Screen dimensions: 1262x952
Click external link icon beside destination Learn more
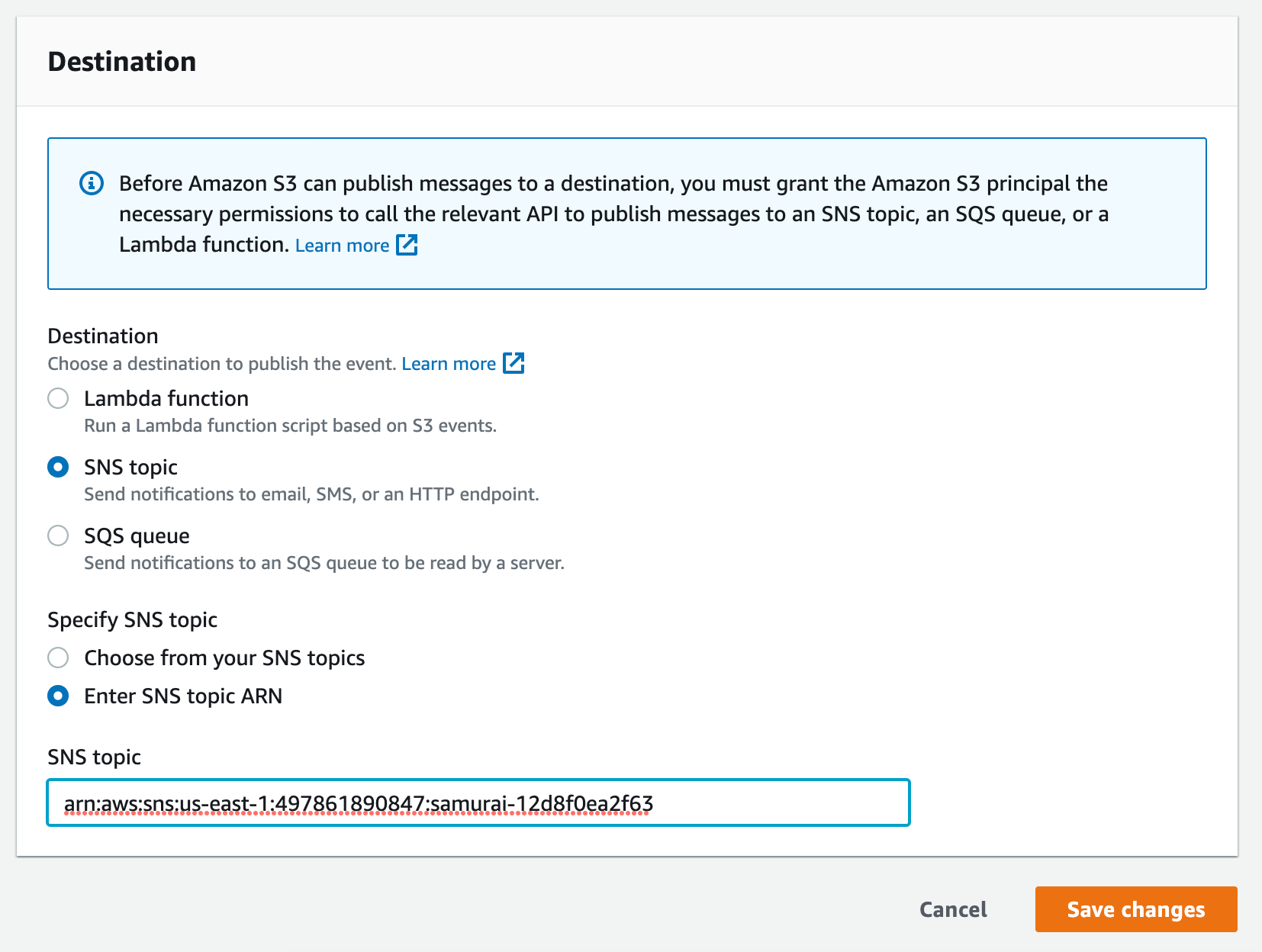point(513,363)
